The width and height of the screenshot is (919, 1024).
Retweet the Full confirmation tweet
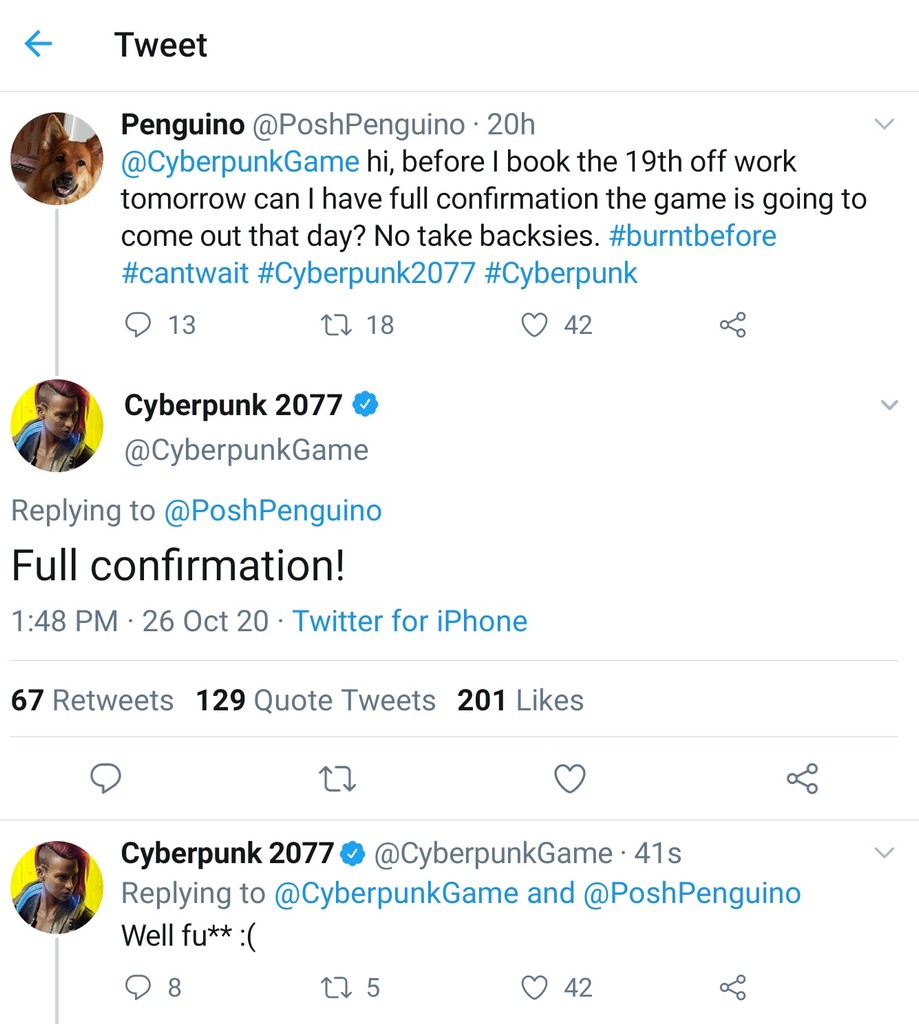point(337,778)
